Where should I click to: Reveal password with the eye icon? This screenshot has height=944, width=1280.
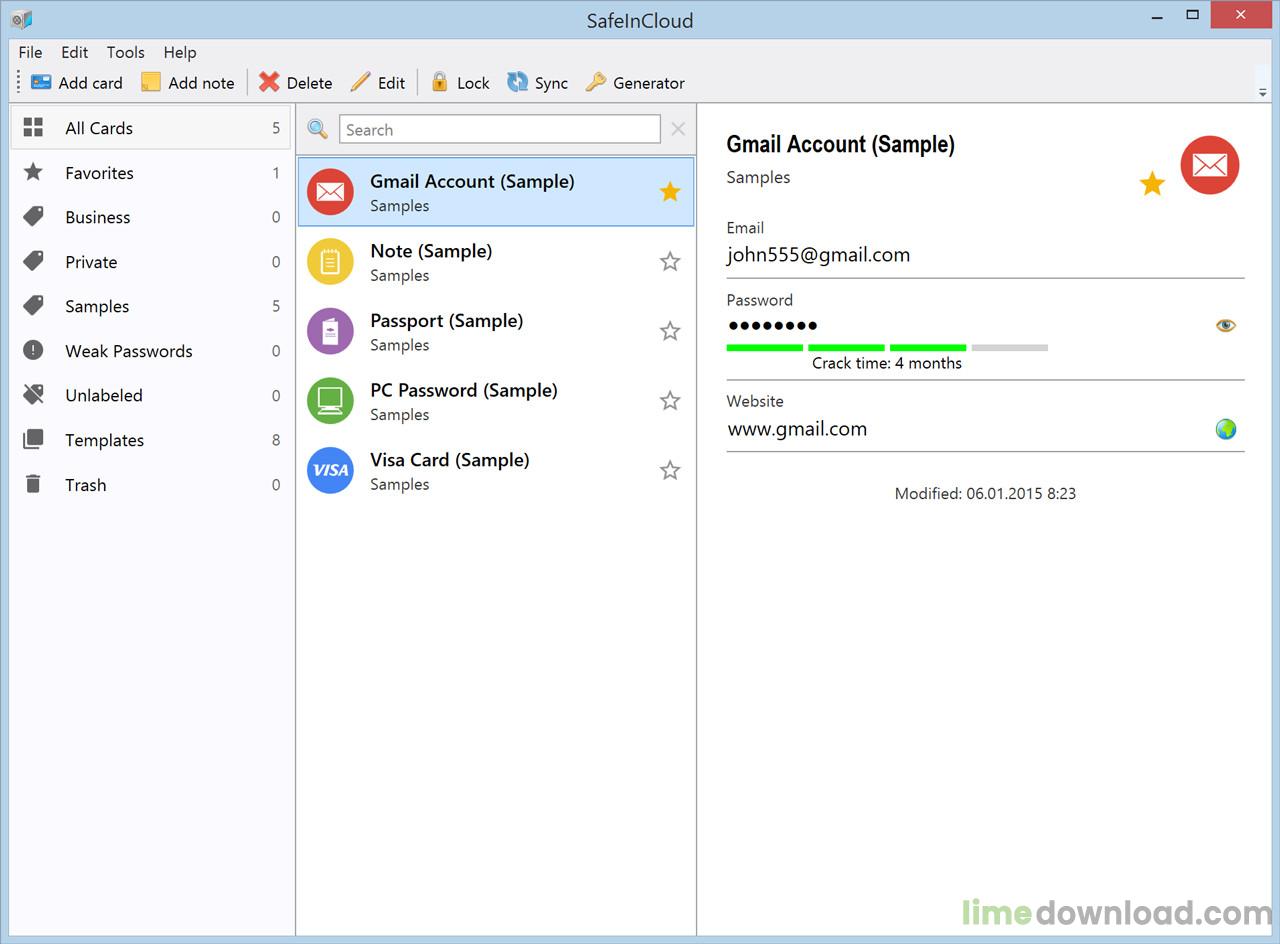pos(1225,325)
